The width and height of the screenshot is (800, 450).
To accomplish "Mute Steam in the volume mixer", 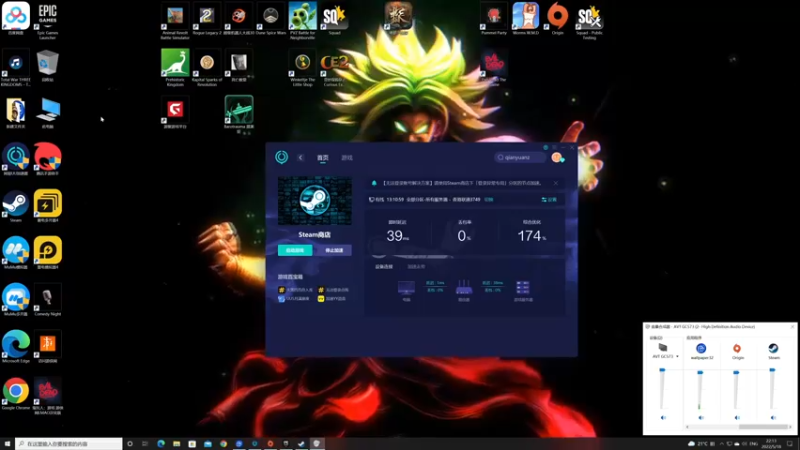I will 773,417.
